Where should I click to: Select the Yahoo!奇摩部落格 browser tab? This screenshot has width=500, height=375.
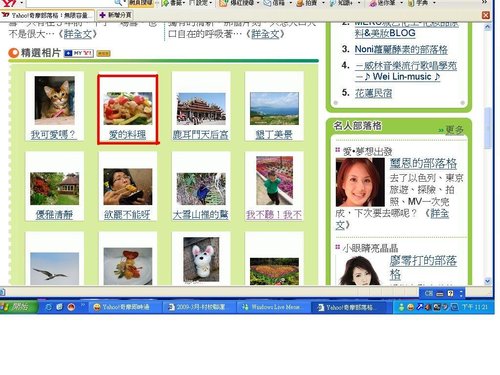48,15
